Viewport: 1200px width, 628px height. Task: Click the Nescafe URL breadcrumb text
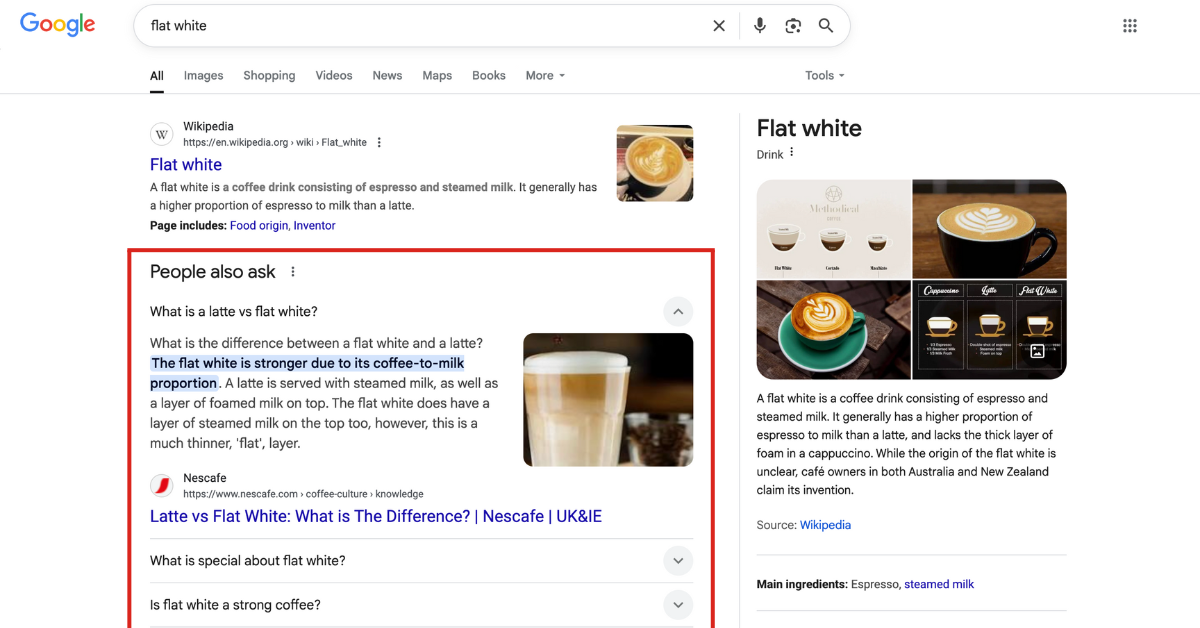click(303, 494)
